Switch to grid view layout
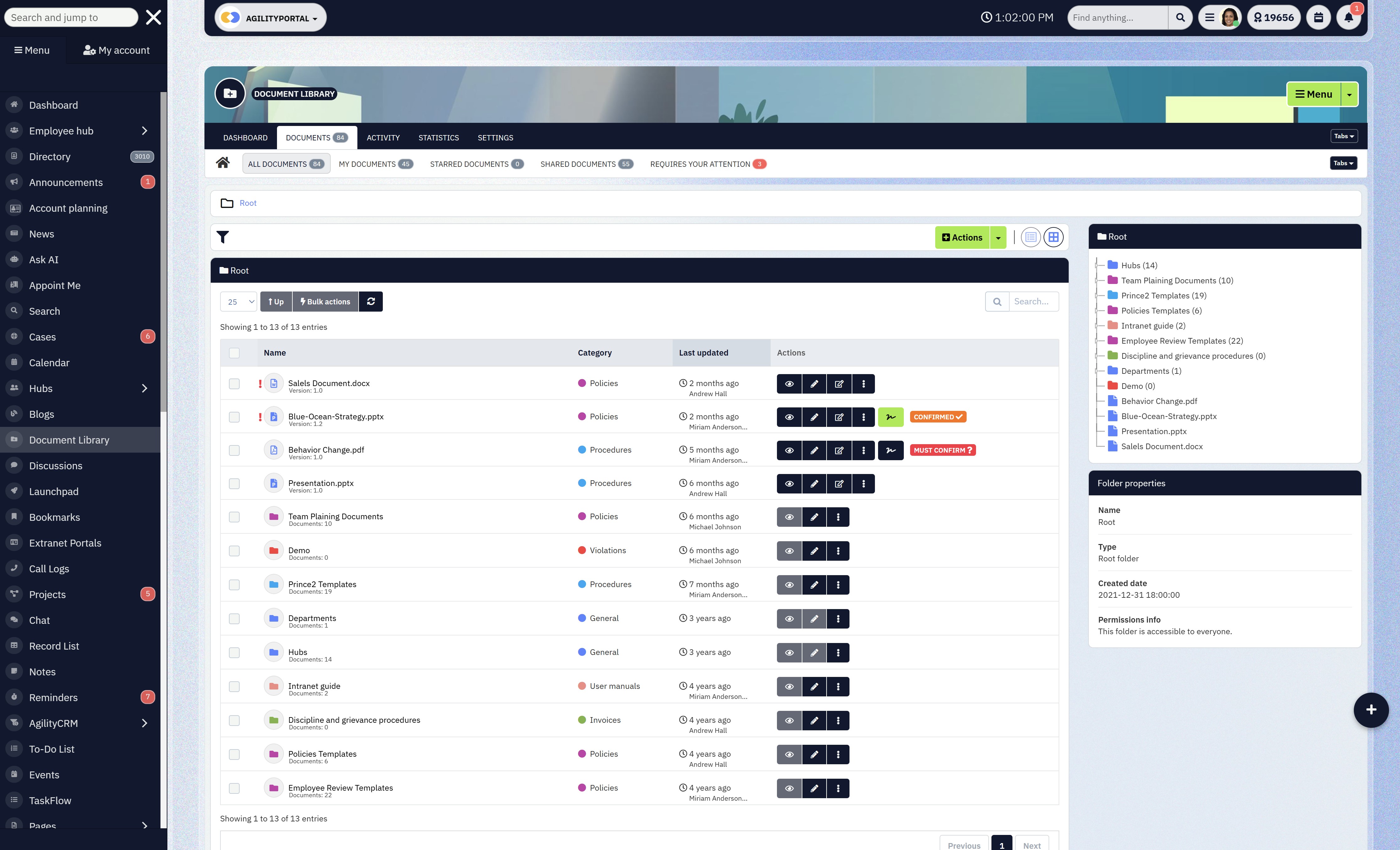Screen dimensions: 1400x850 coord(1053,237)
